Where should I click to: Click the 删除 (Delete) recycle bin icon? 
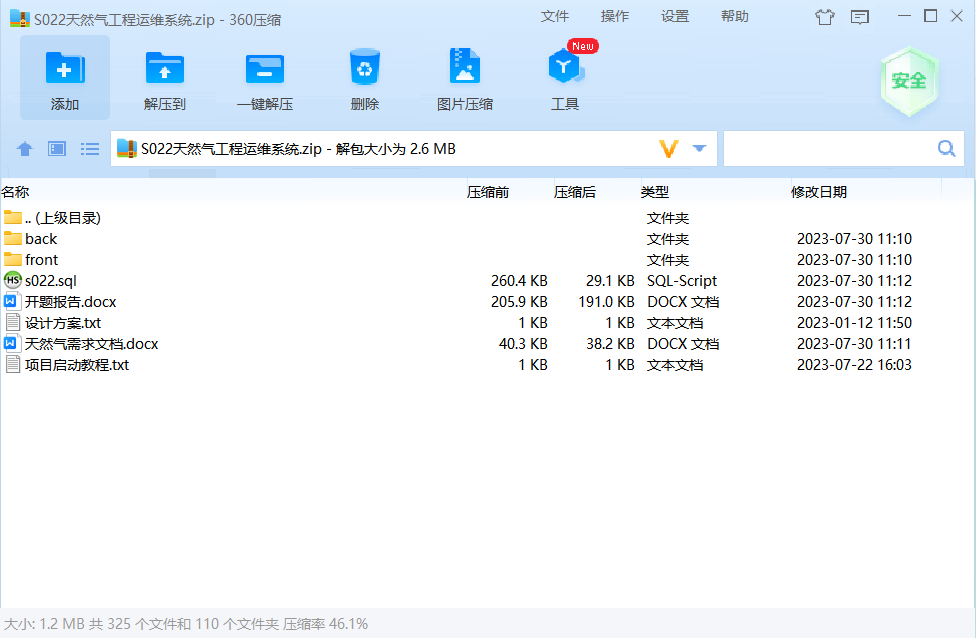(365, 67)
